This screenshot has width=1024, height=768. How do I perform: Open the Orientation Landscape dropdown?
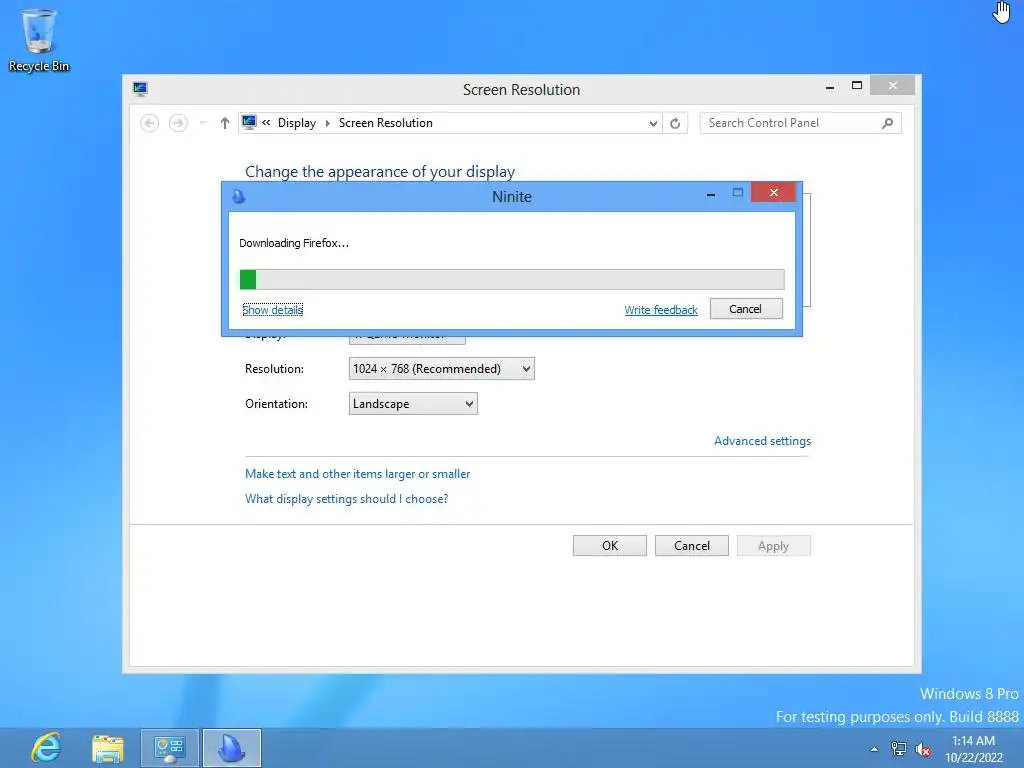(413, 404)
